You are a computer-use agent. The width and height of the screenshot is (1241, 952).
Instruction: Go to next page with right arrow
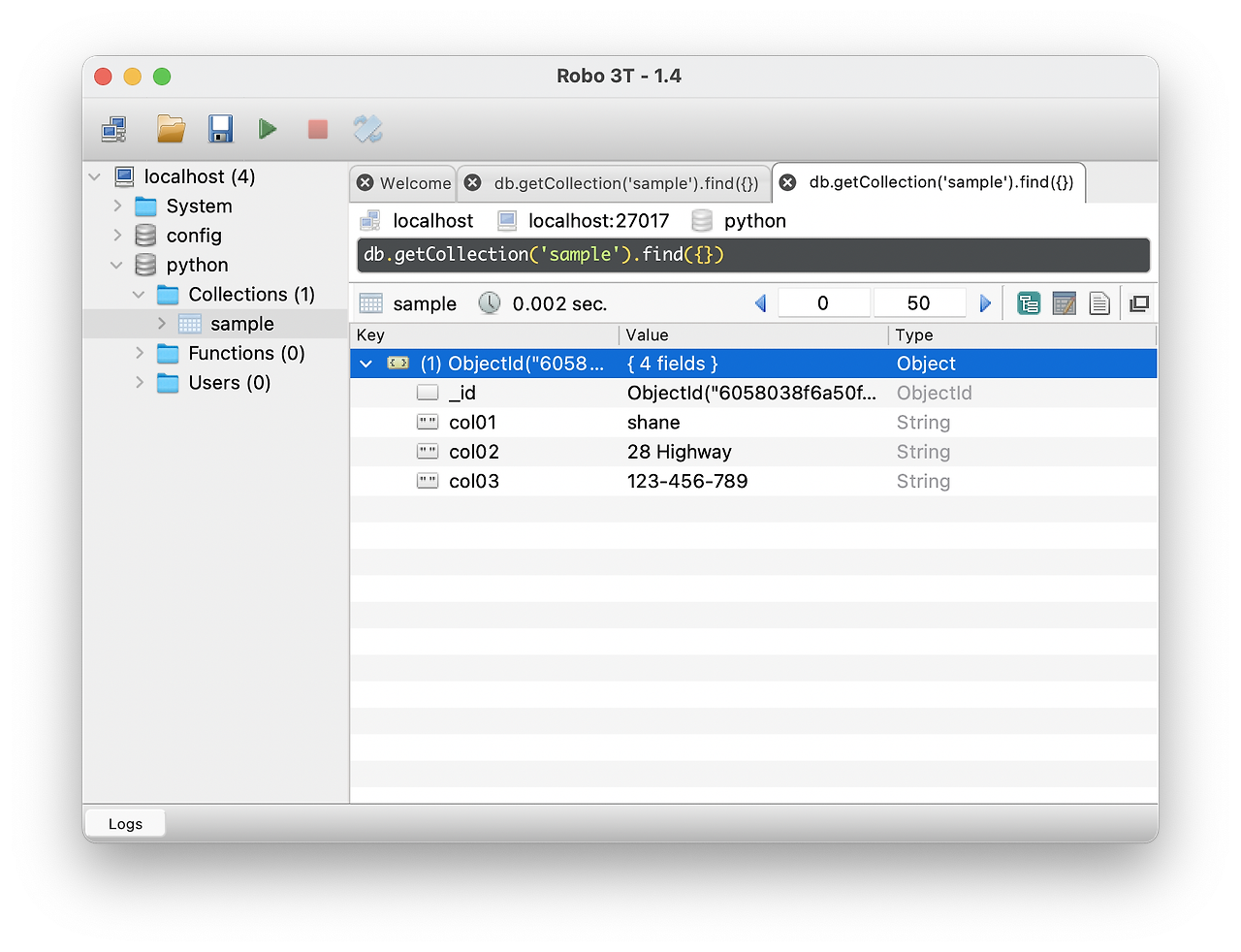tap(985, 303)
